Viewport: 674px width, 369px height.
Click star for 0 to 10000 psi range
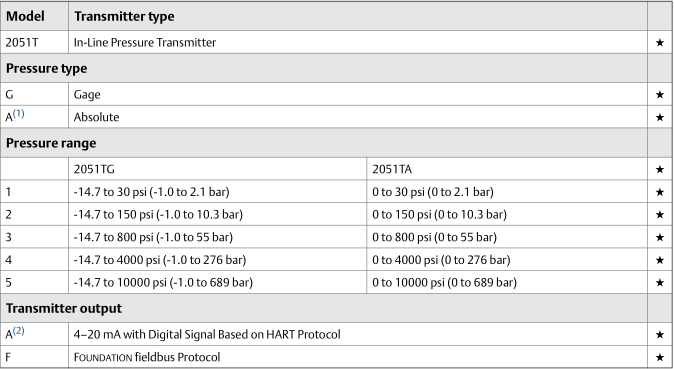coord(660,283)
